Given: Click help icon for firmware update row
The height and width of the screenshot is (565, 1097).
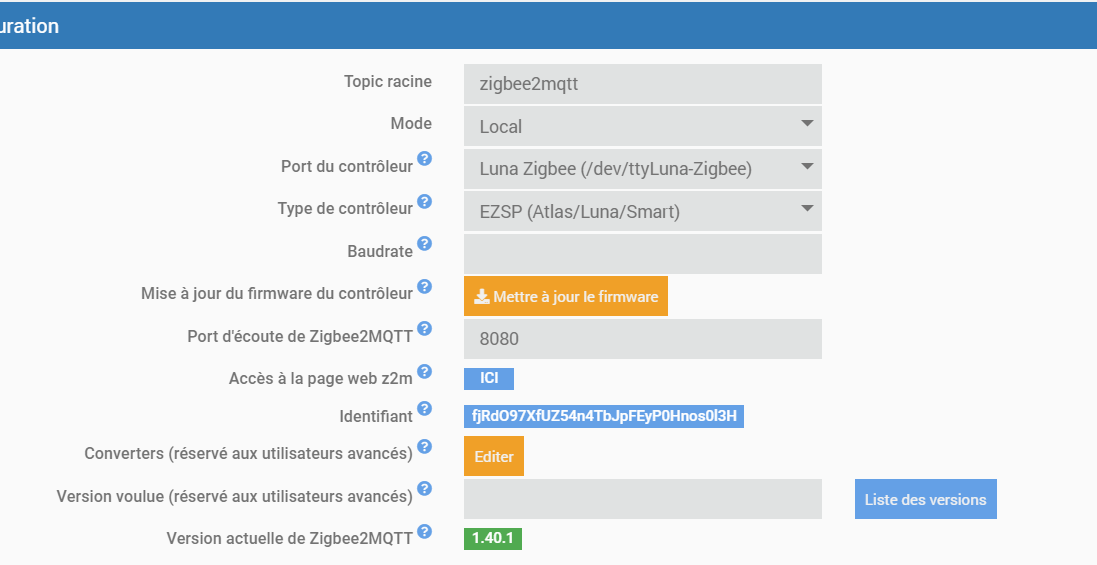Looking at the screenshot, I should (x=424, y=287).
